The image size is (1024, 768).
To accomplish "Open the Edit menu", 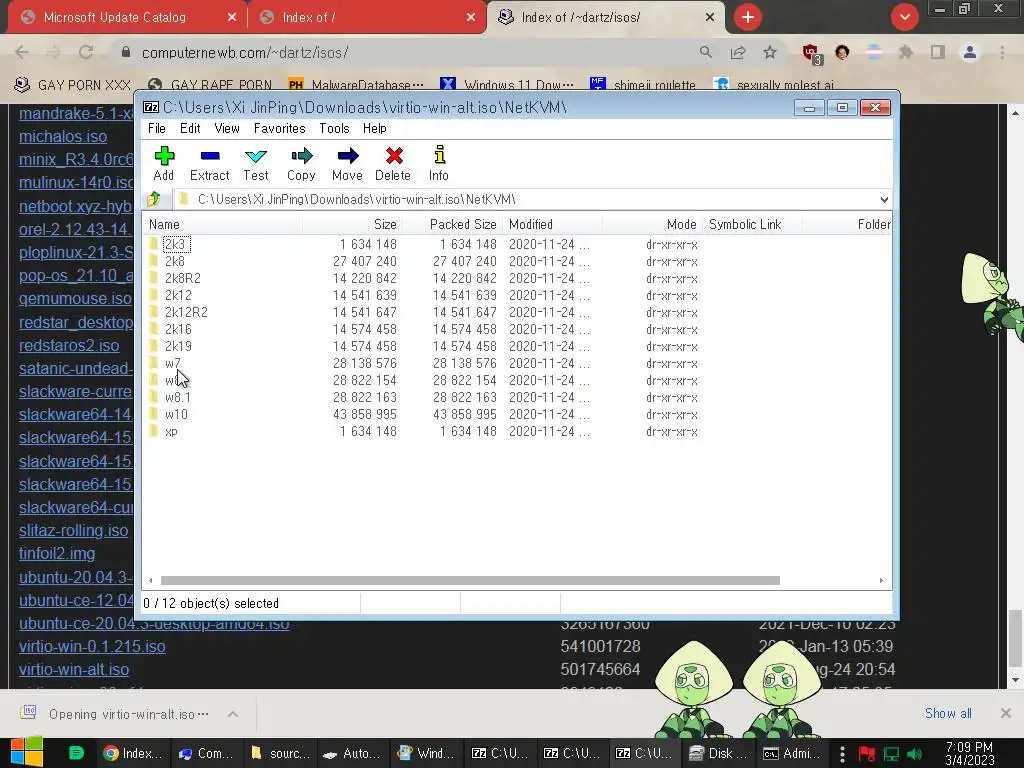I will point(190,129).
